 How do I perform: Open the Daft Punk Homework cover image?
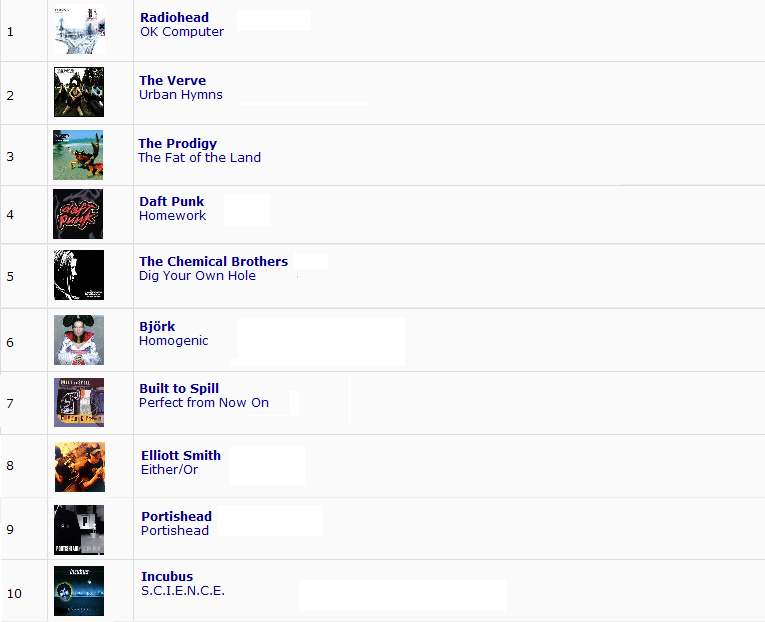78,214
